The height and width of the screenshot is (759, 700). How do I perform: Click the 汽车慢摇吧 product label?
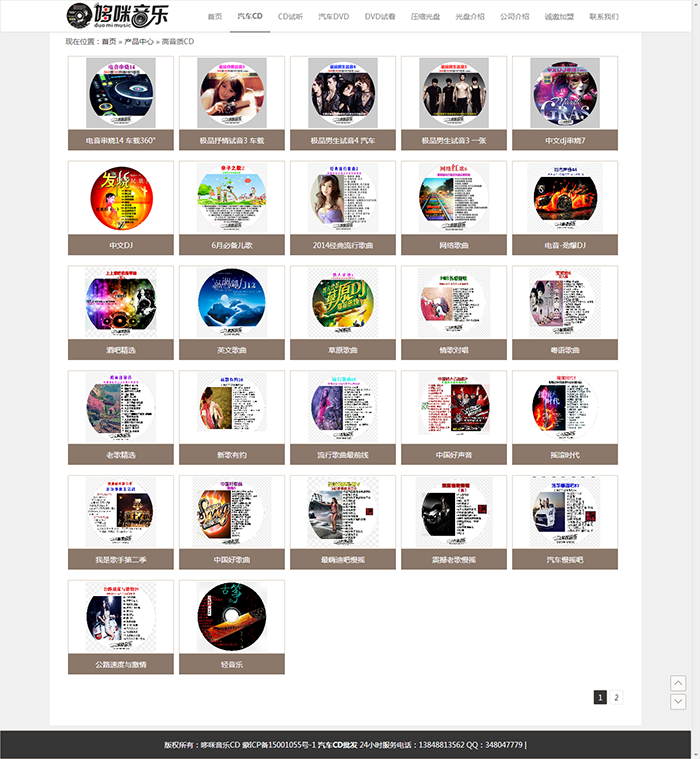tap(565, 560)
